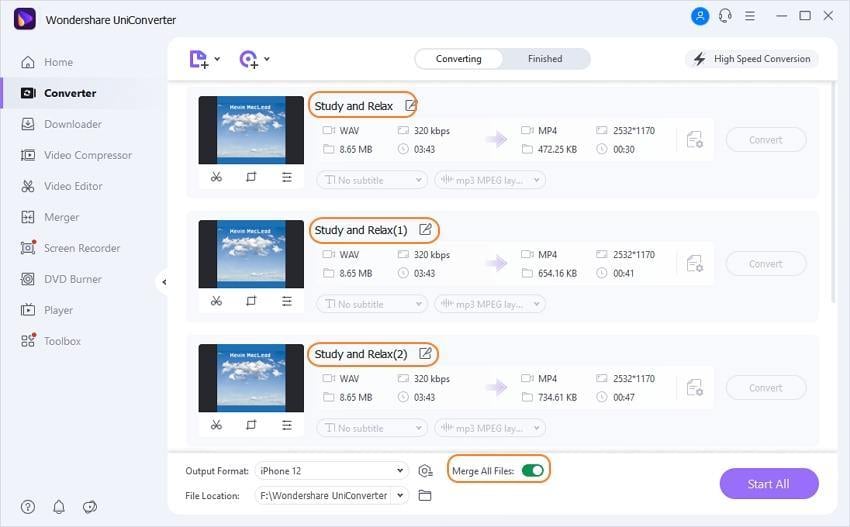The height and width of the screenshot is (527, 850).
Task: Click trim scissors for Study and Relax(1)
Action: [x=216, y=301]
